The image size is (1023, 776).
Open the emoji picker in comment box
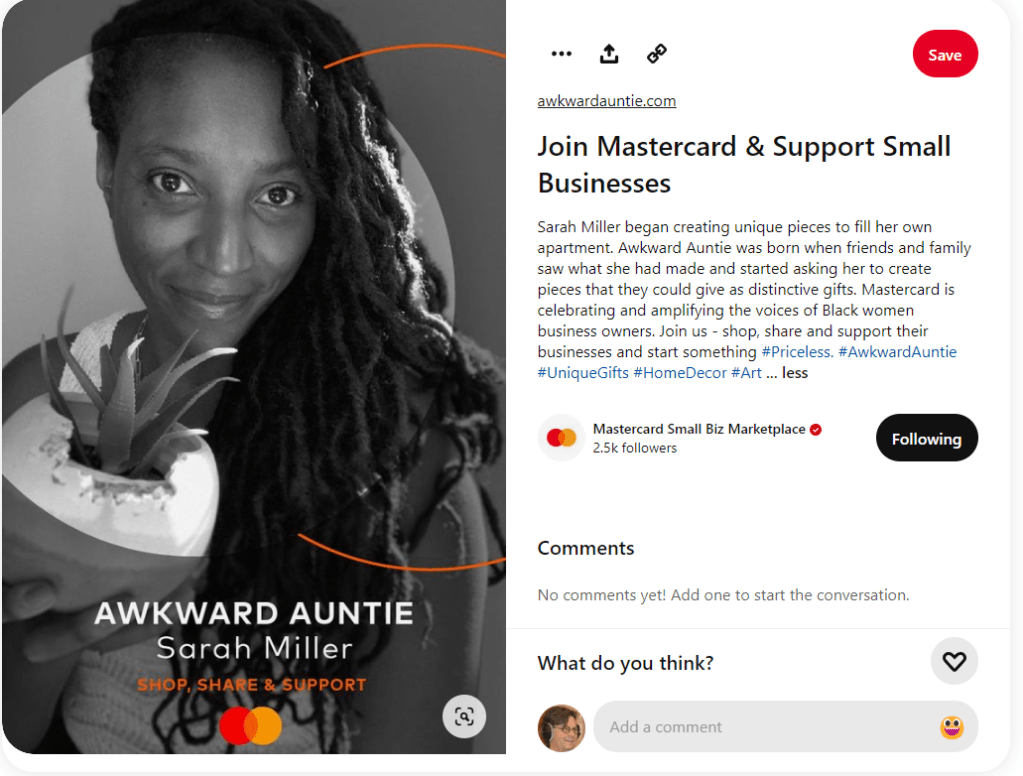(951, 727)
